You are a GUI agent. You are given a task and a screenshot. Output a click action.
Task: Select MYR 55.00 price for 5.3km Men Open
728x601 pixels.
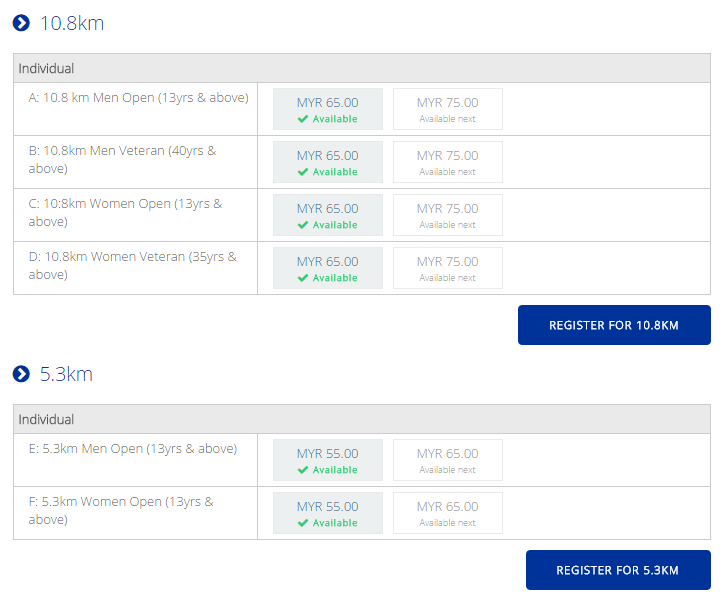click(328, 460)
